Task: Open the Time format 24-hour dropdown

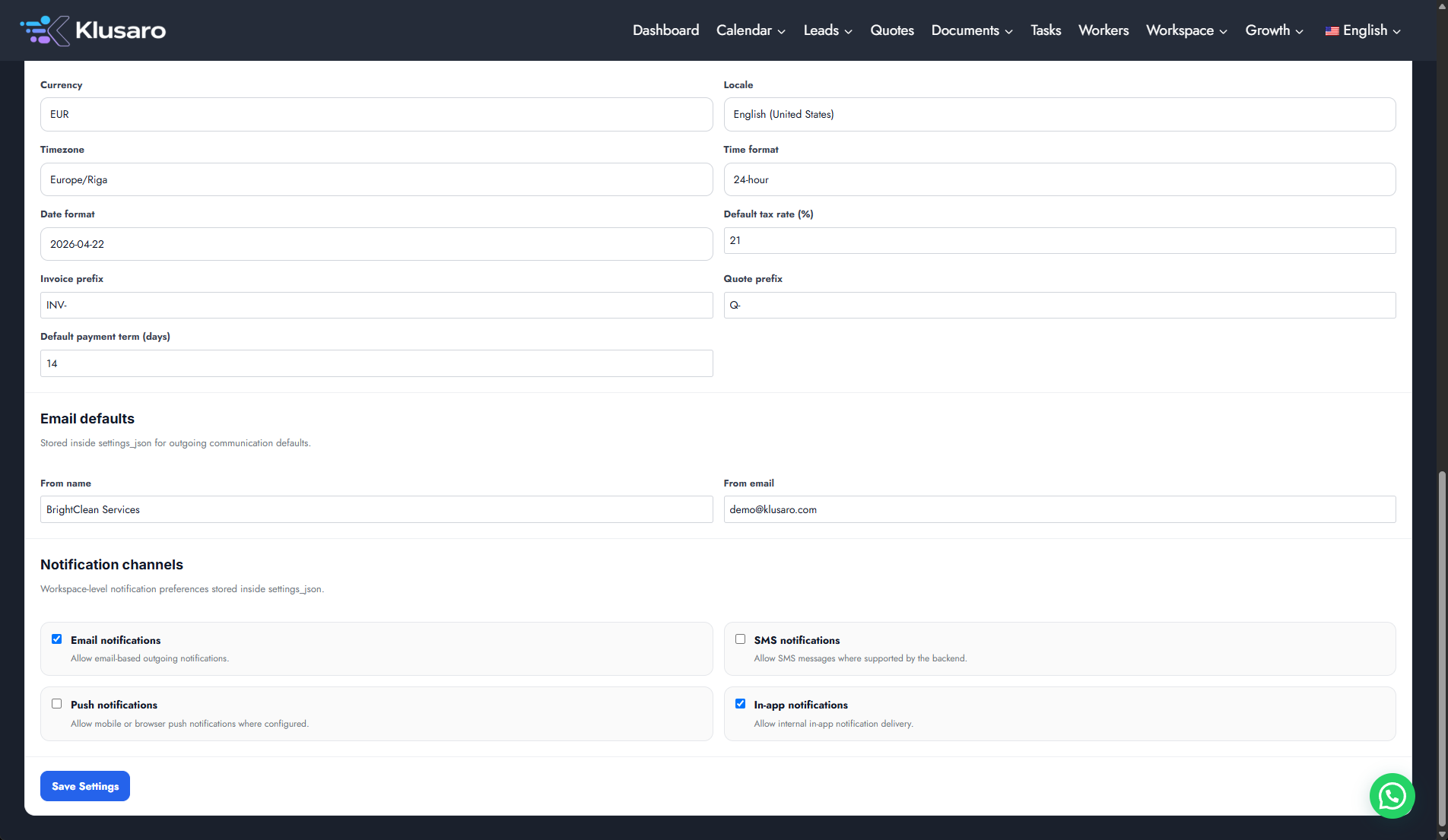Action: click(1059, 179)
